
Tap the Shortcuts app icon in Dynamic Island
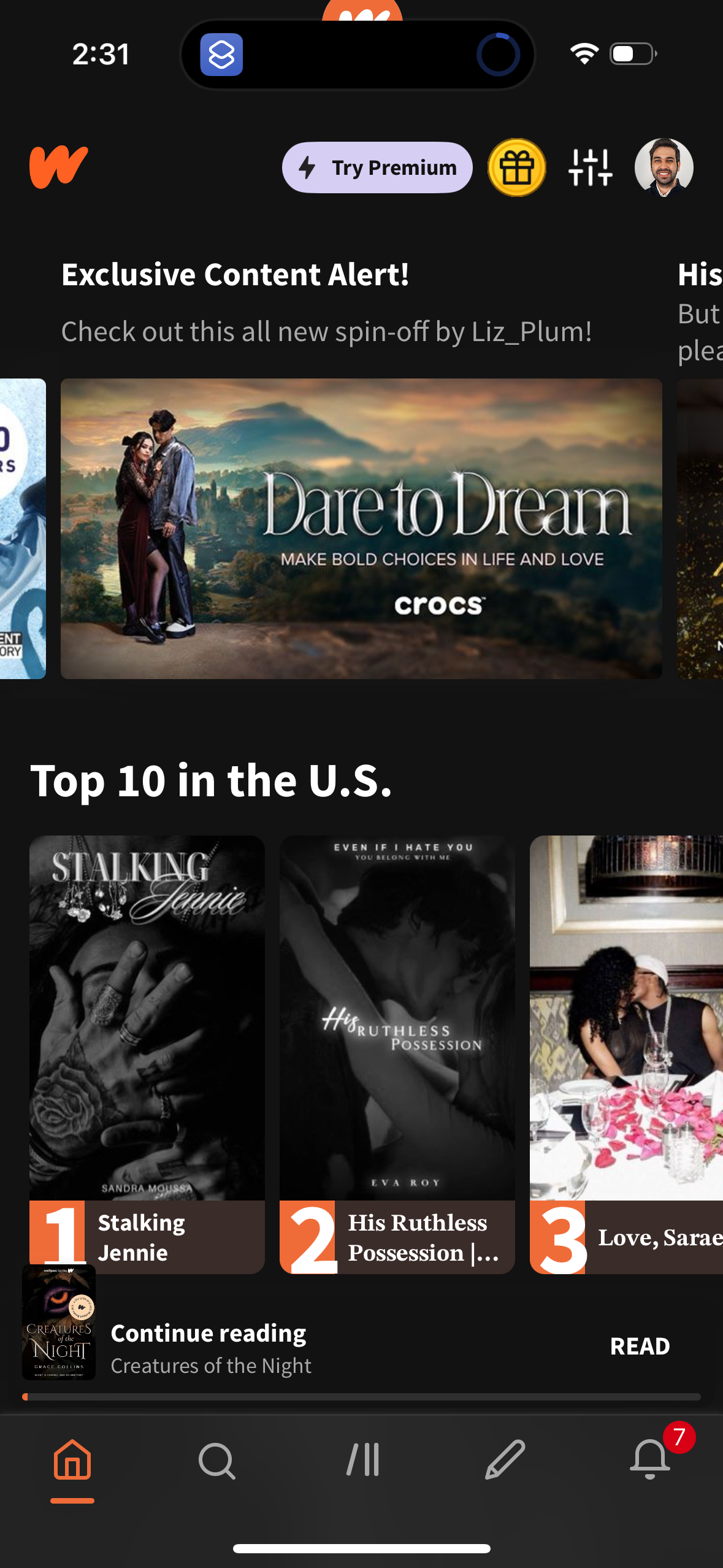coord(221,55)
